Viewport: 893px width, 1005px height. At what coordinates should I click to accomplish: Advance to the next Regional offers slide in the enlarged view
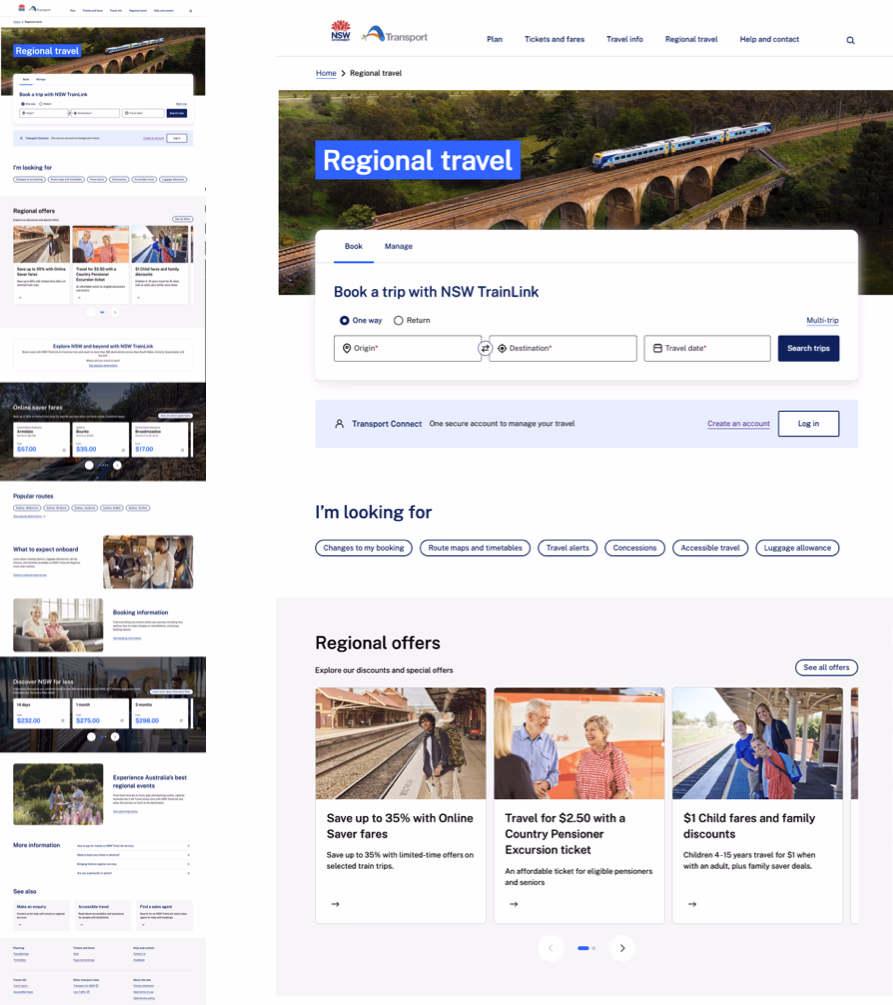tap(622, 948)
